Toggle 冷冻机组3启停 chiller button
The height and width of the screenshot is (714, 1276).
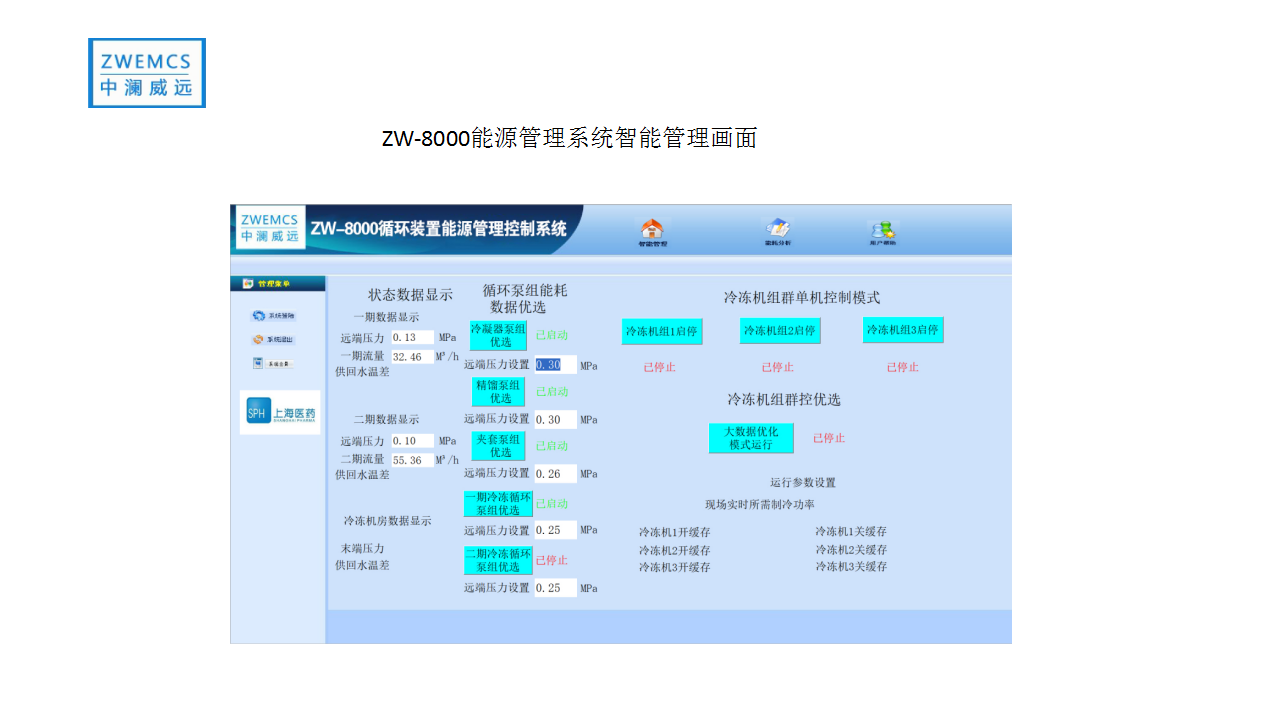pyautogui.click(x=902, y=330)
